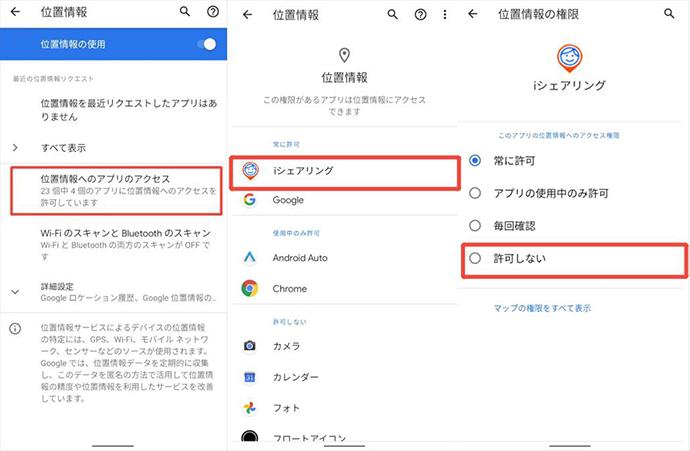
Task: Open the Google app icon row
Action: pyautogui.click(x=250, y=200)
